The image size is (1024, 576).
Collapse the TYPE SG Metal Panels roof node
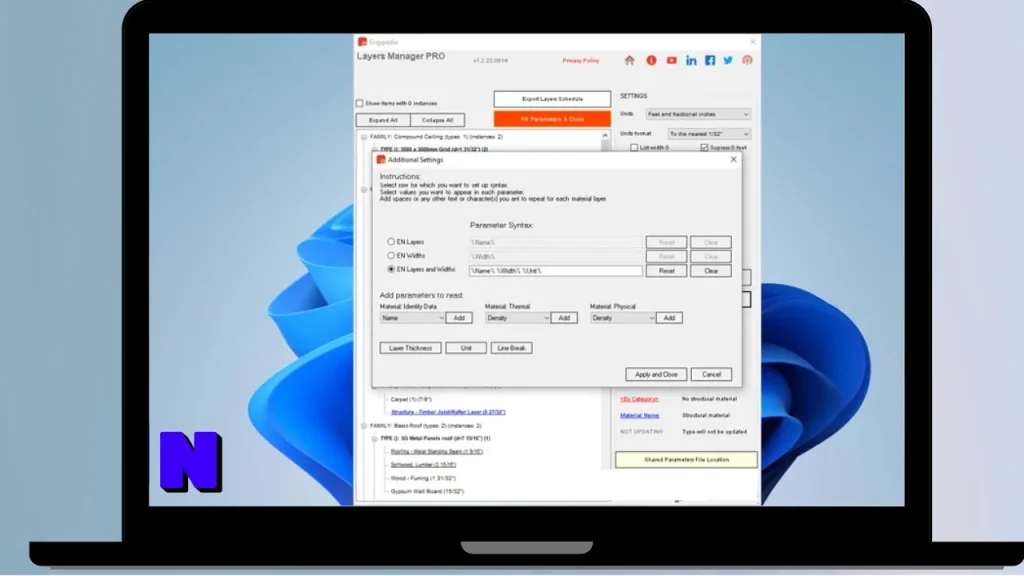(374, 439)
